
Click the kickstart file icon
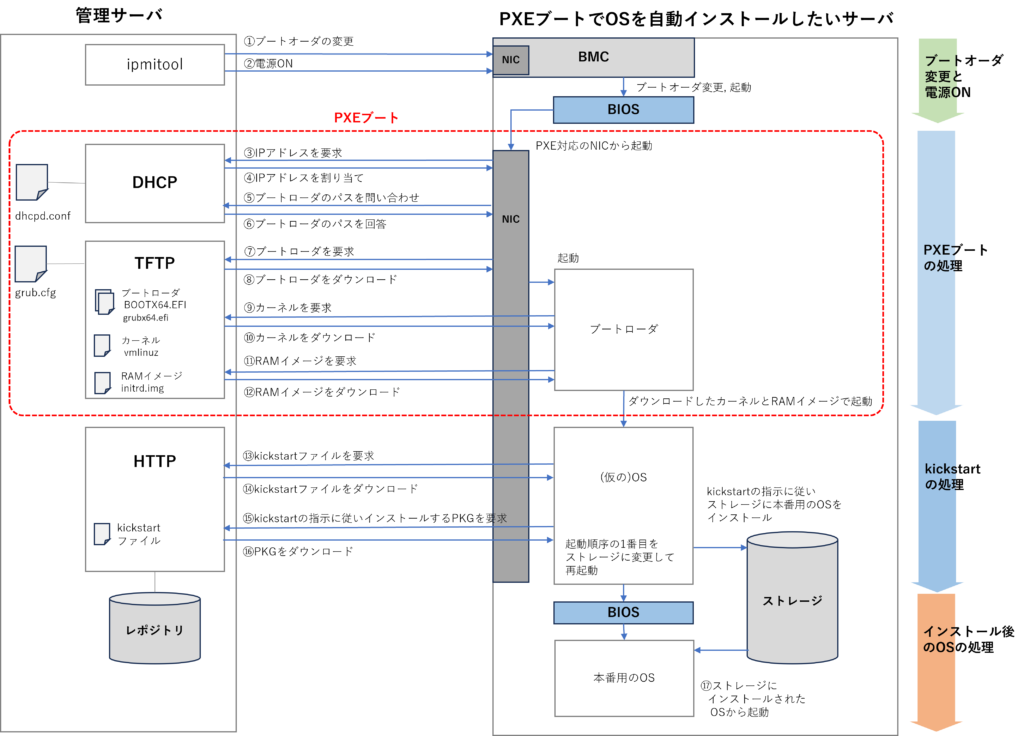pos(101,533)
